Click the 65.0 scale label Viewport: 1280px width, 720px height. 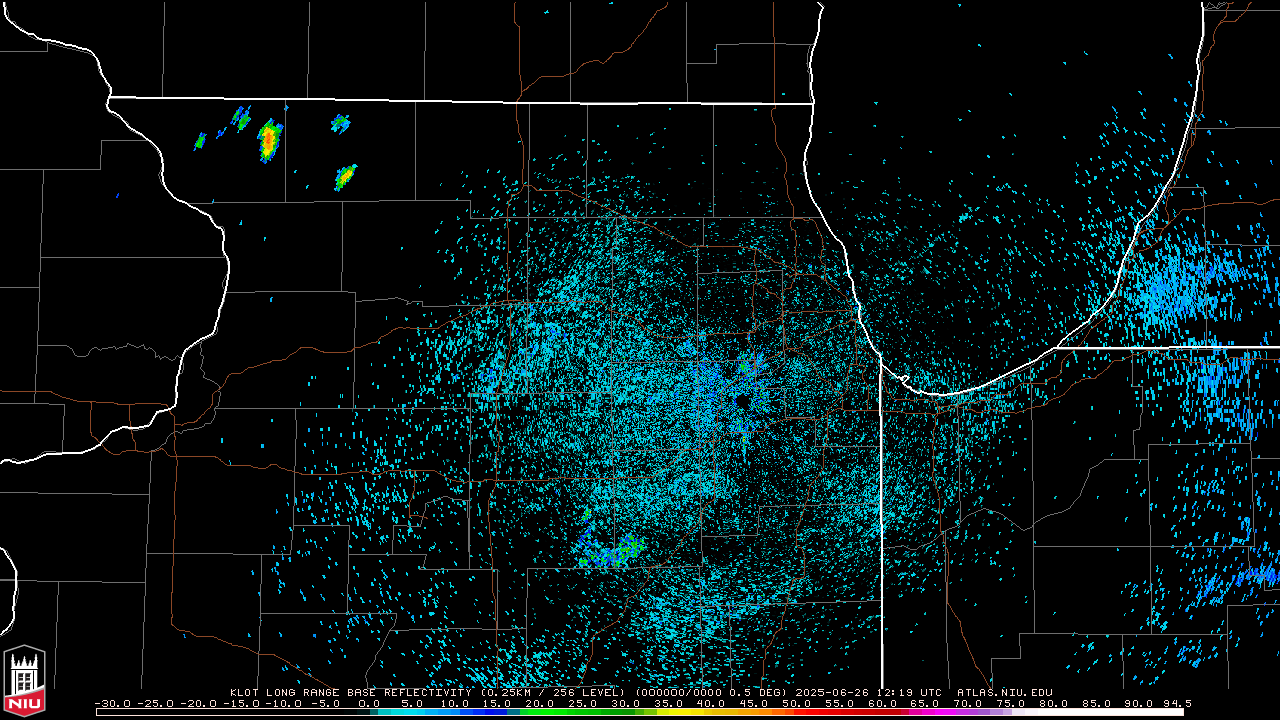[924, 703]
